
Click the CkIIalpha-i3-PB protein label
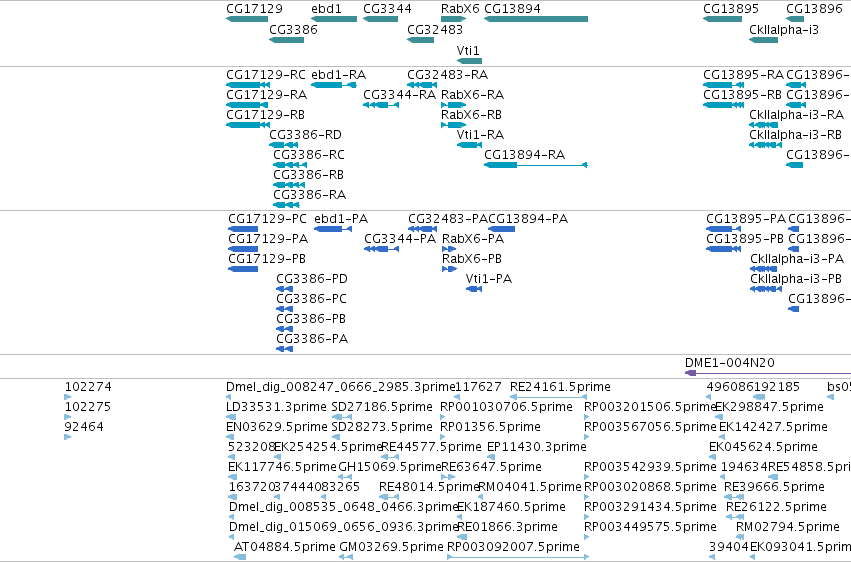796,279
